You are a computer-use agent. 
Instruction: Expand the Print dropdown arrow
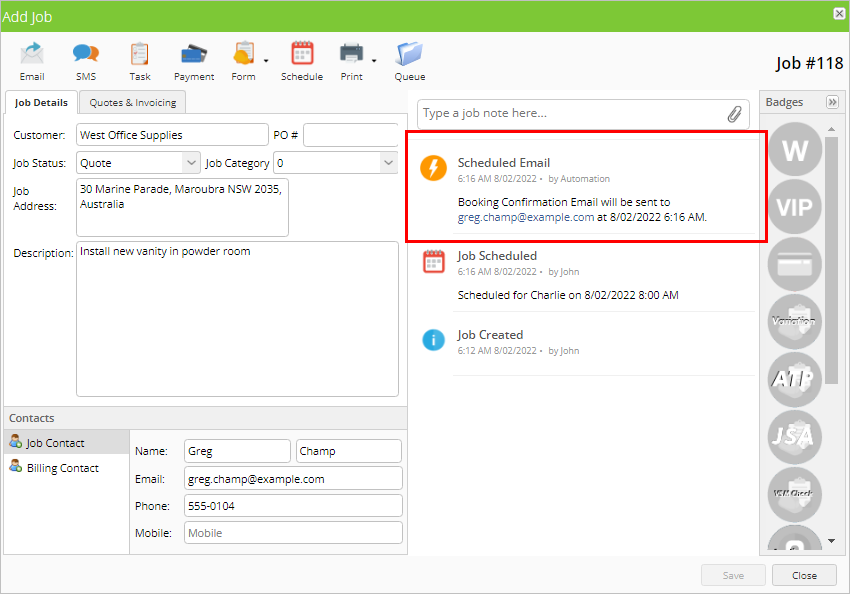(374, 61)
